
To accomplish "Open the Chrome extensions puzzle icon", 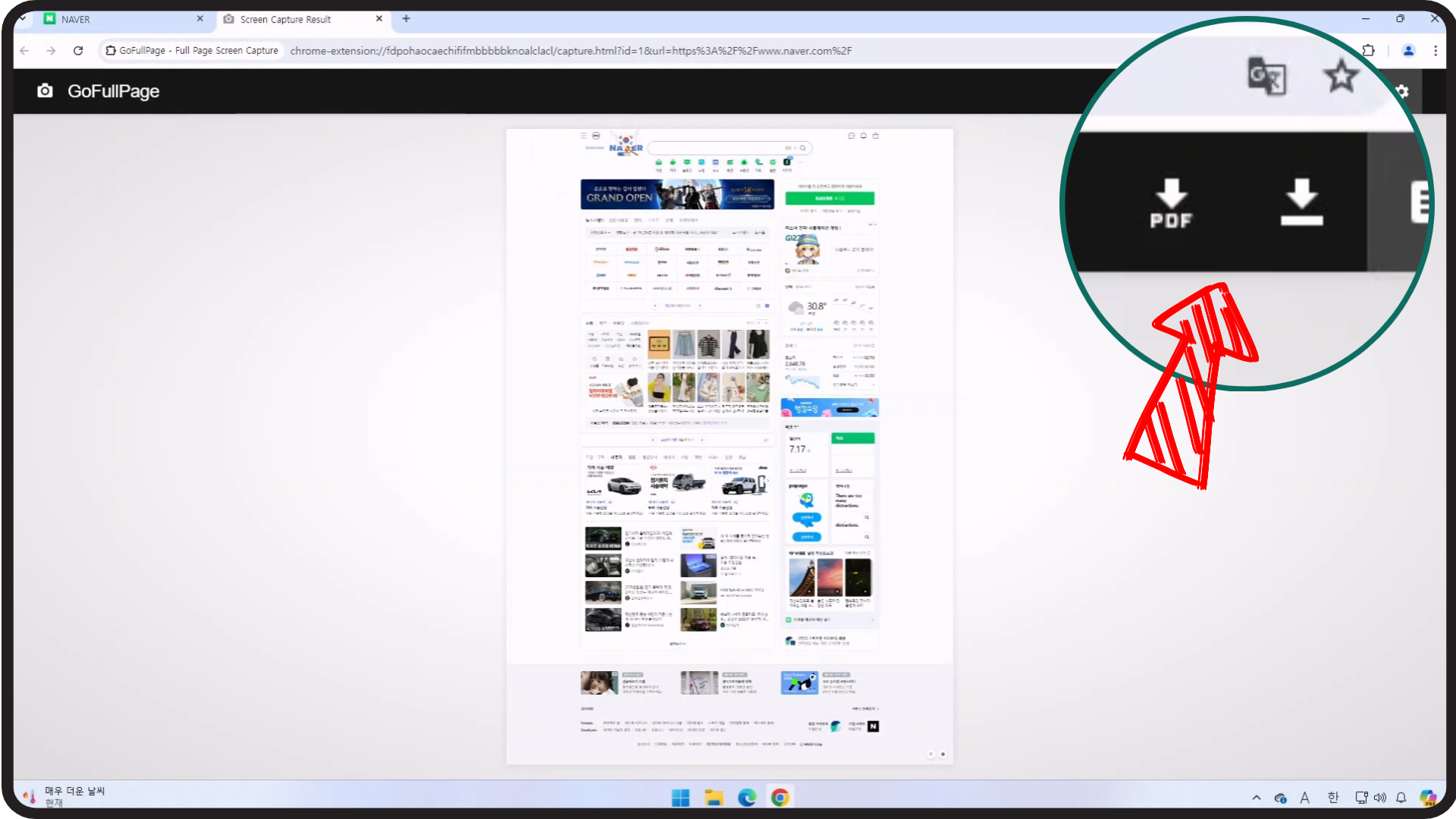I will pos(1368,51).
